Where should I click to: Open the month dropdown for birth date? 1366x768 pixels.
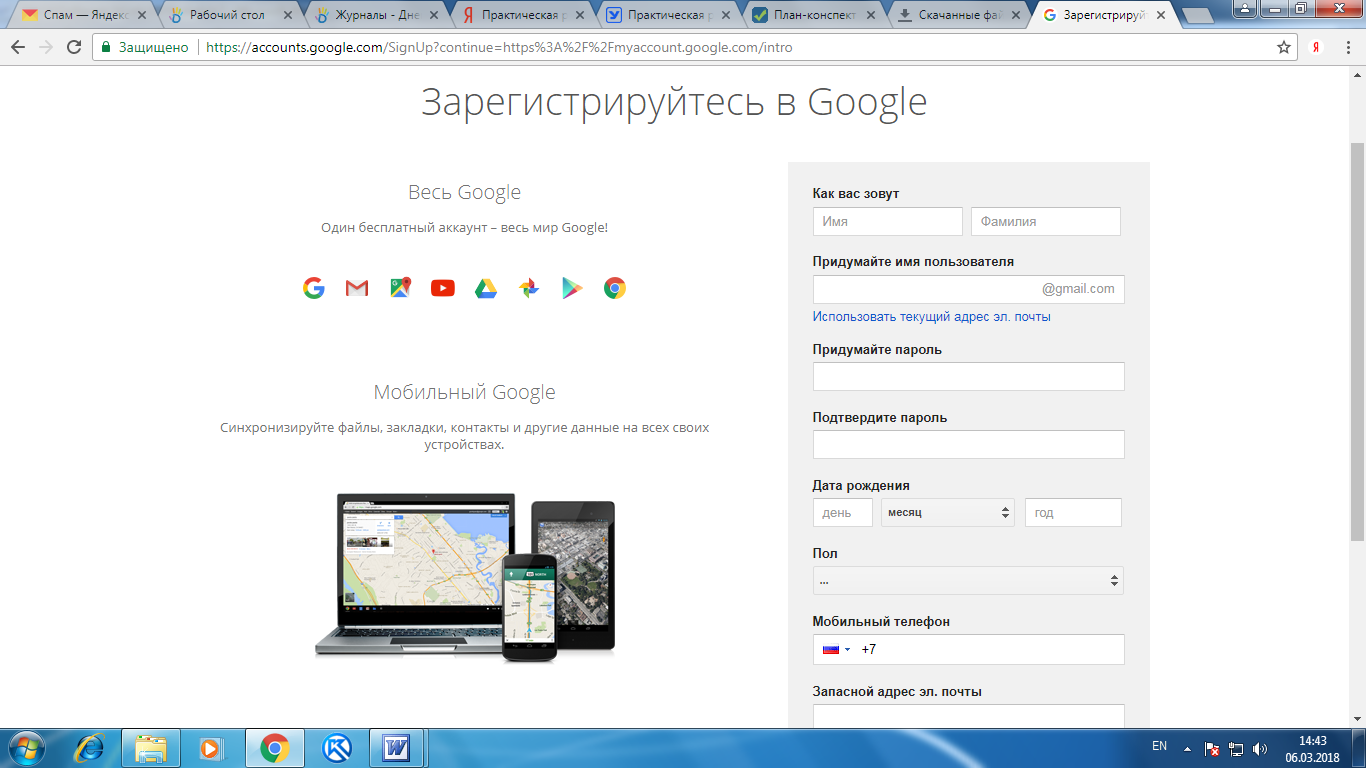pyautogui.click(x=948, y=512)
